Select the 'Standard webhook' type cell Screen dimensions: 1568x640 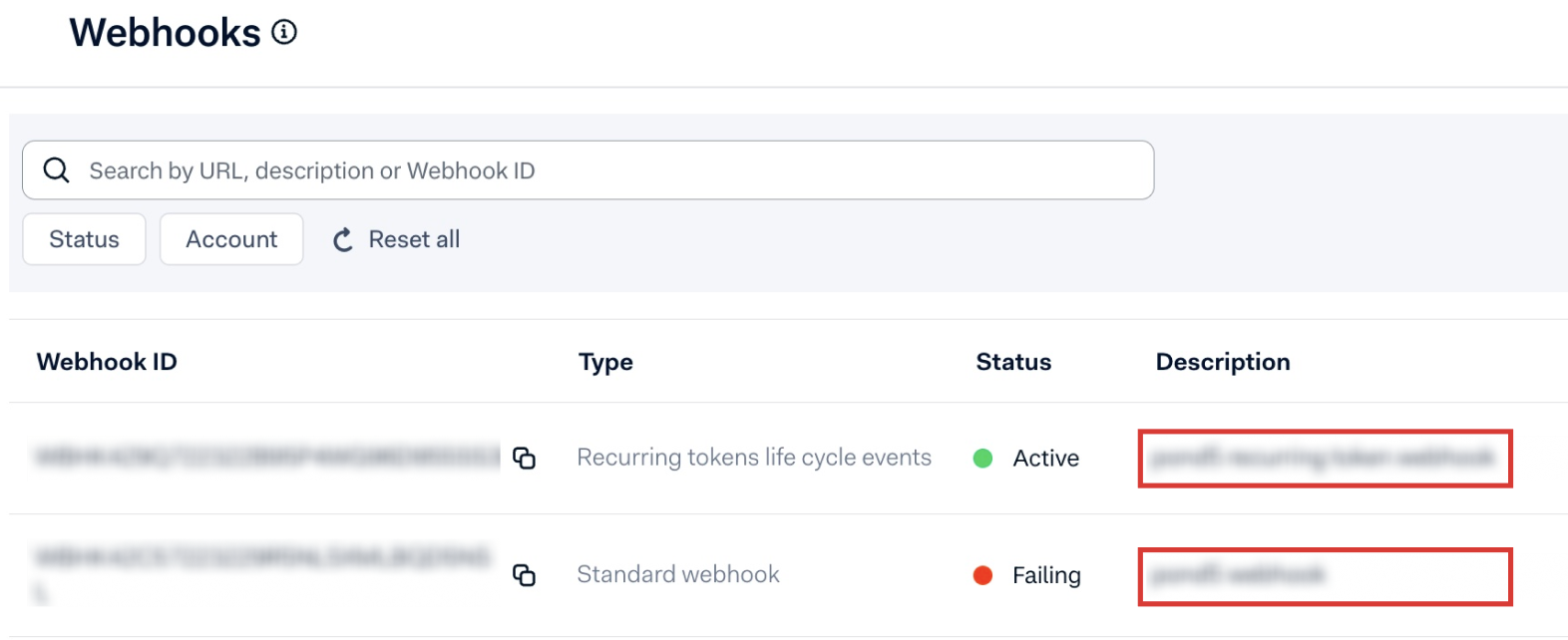(678, 574)
